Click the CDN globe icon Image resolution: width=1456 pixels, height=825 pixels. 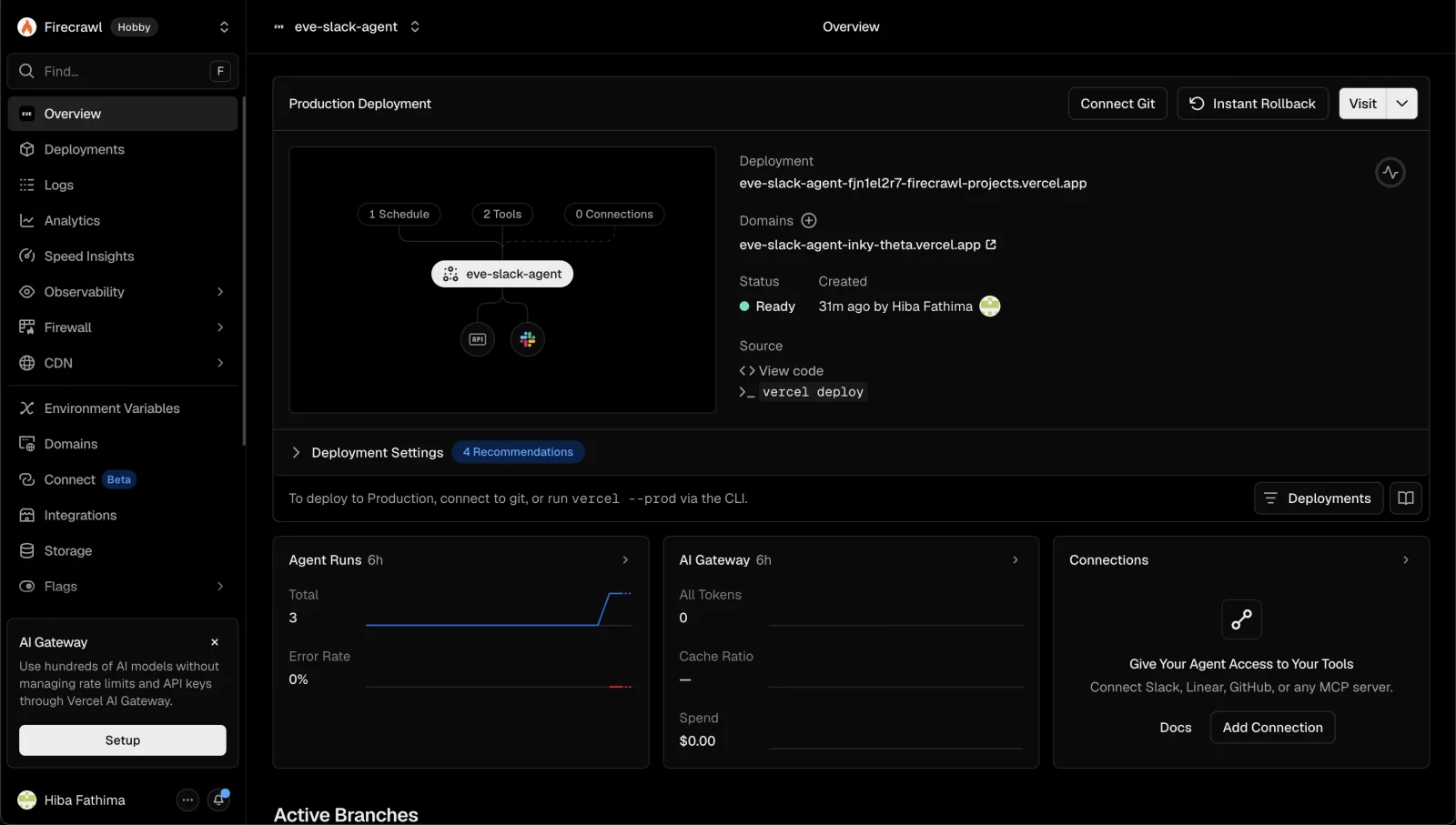pos(27,362)
